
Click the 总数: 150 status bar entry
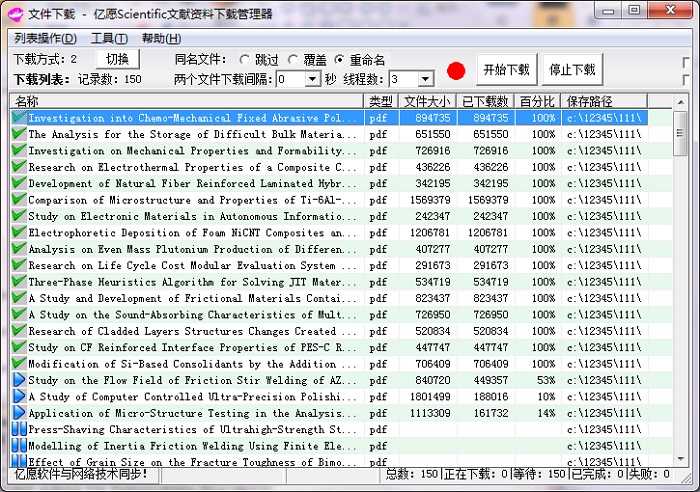click(412, 474)
